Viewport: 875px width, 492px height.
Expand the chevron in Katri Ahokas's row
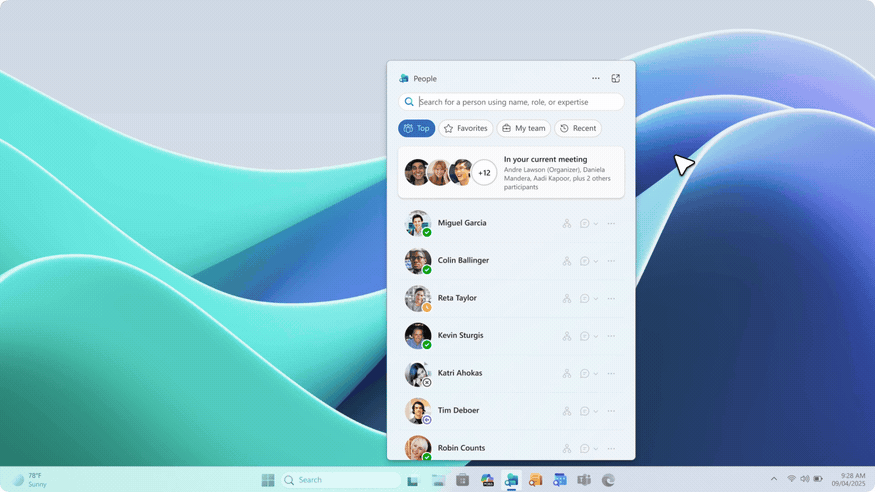[596, 373]
